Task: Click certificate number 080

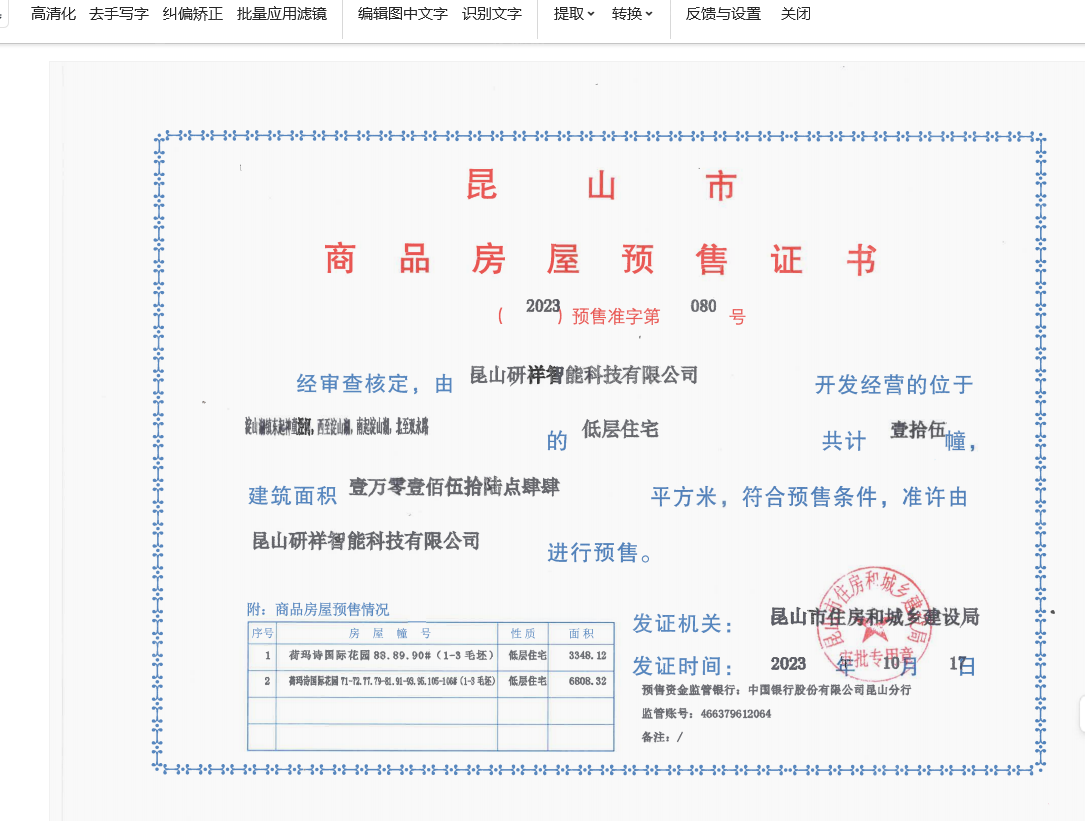Action: tap(703, 306)
